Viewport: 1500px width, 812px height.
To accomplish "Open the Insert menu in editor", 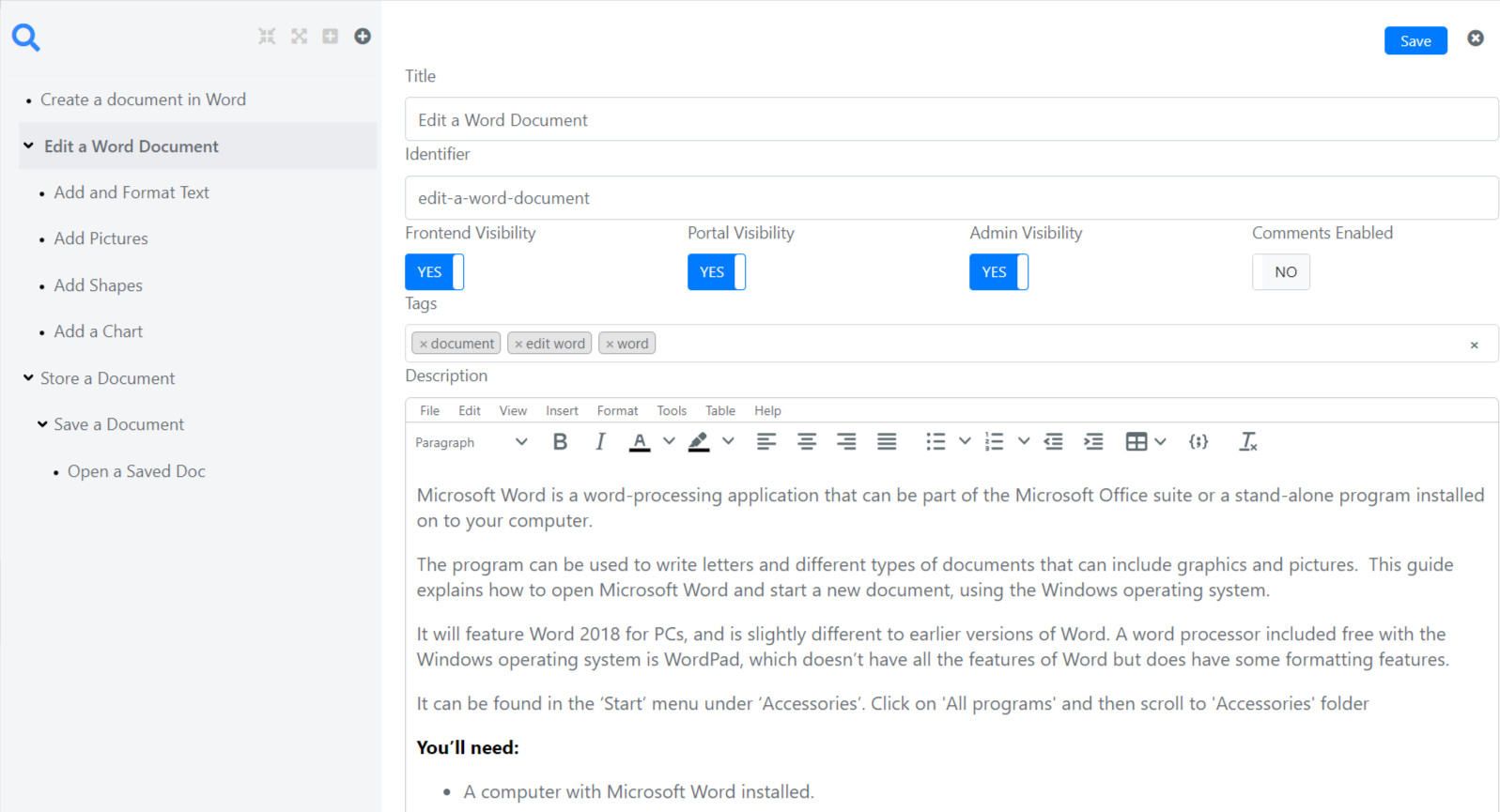I will click(562, 411).
